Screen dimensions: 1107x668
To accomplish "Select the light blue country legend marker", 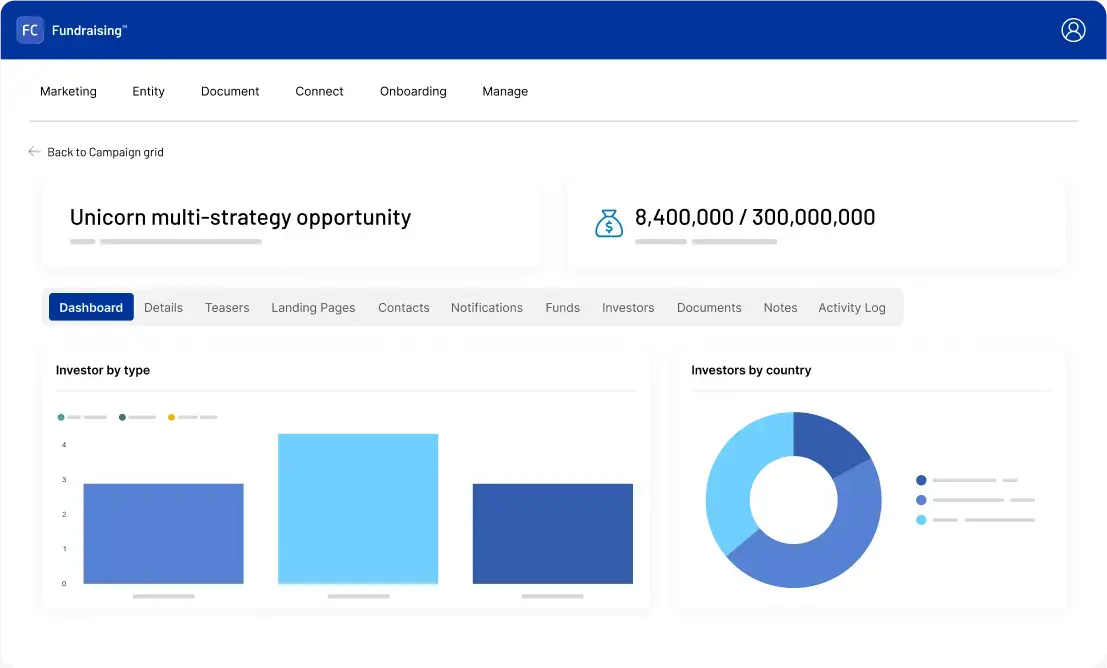I will click(920, 519).
